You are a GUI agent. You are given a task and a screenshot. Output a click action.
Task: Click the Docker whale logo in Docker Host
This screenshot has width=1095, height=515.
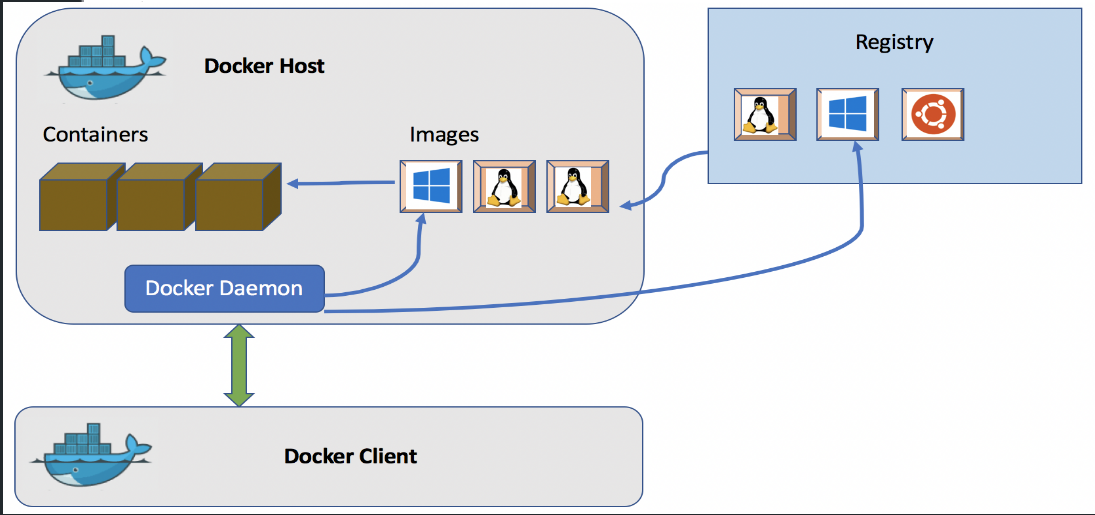click(x=105, y=68)
